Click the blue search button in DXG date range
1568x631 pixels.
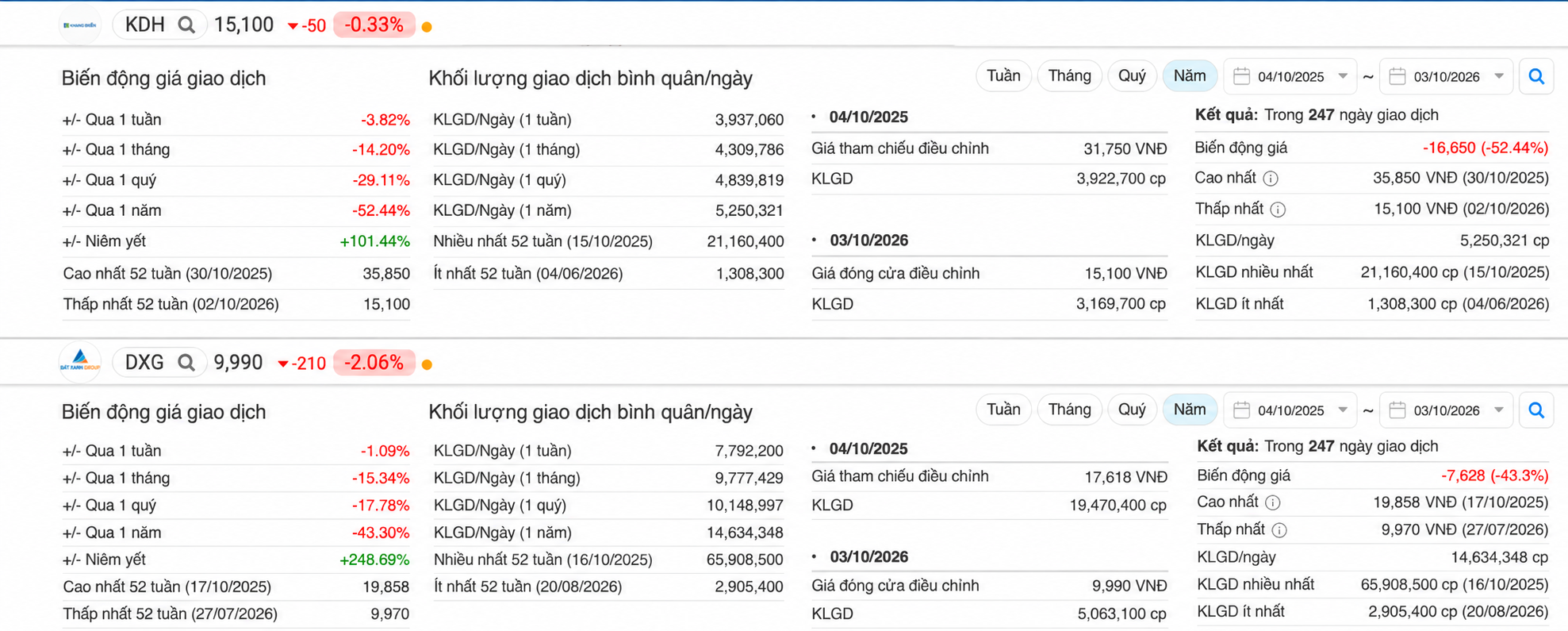(1536, 410)
